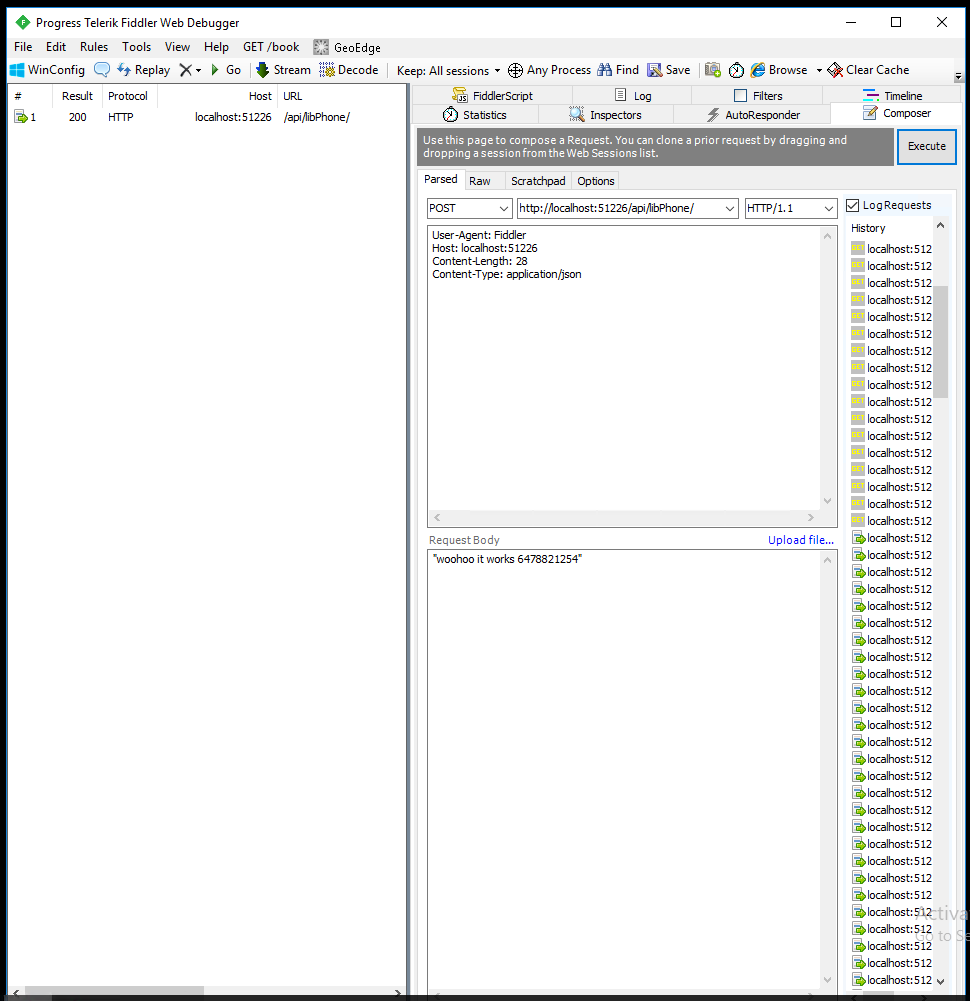Viewport: 970px width, 1001px height.
Task: Click Go to resume breakpoints
Action: point(226,70)
